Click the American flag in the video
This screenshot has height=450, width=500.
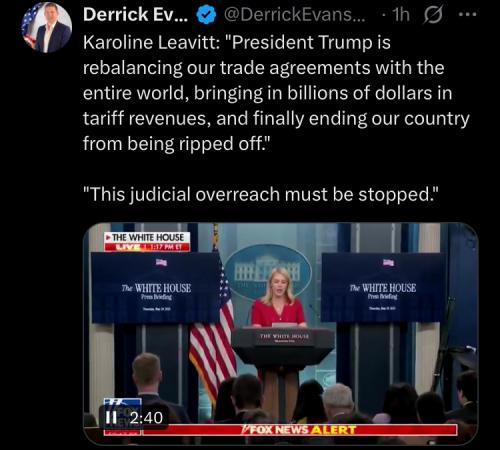[213, 327]
